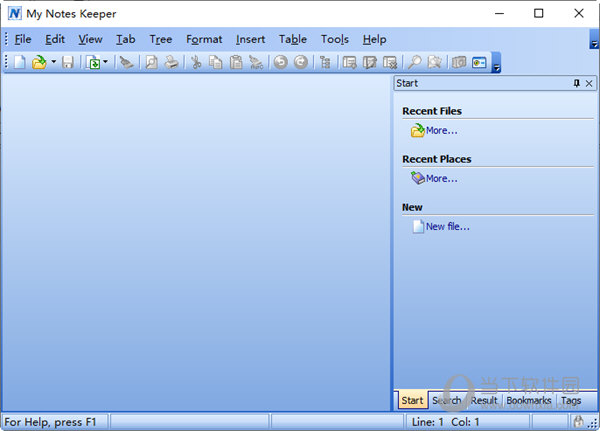Click the redo circular arrow icon
600x431 pixels.
coord(301,62)
